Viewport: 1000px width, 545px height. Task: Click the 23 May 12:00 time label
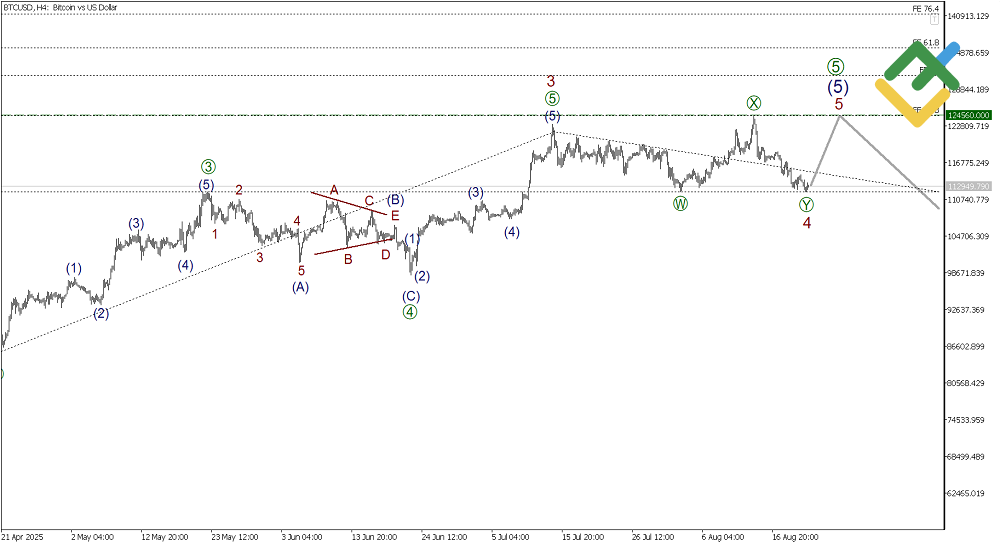pos(235,537)
